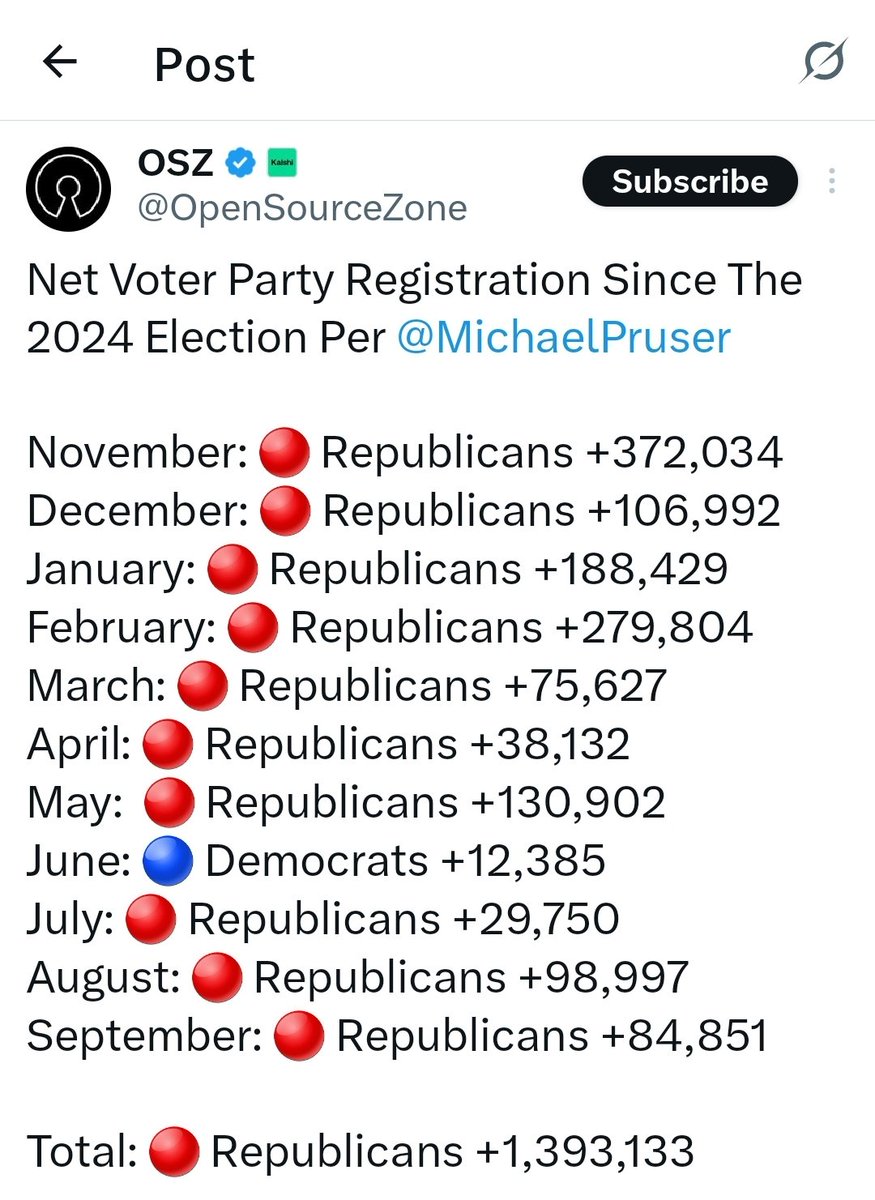The image size is (875, 1200).
Task: Tap the September Republicans +84,851 line
Action: [398, 1036]
